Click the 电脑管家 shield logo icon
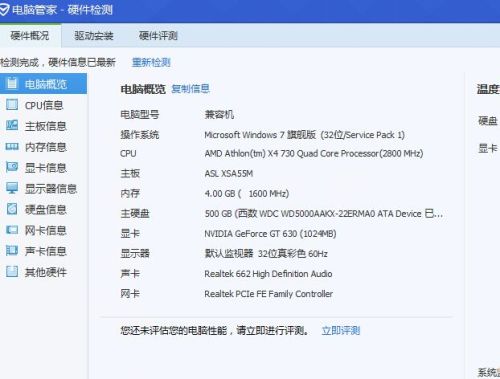This screenshot has width=500, height=379. tap(3, 10)
